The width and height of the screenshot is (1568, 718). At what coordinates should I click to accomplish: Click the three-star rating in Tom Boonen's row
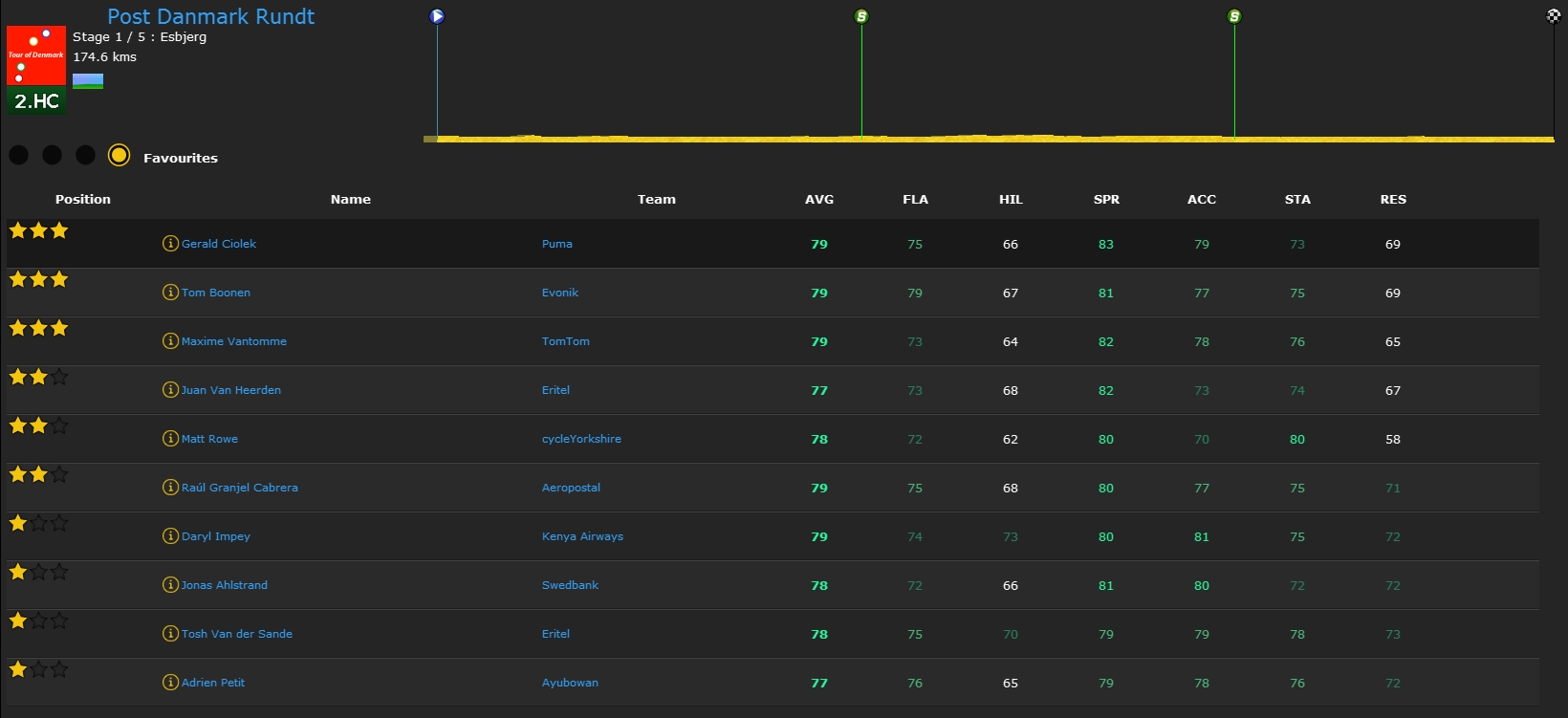click(38, 279)
